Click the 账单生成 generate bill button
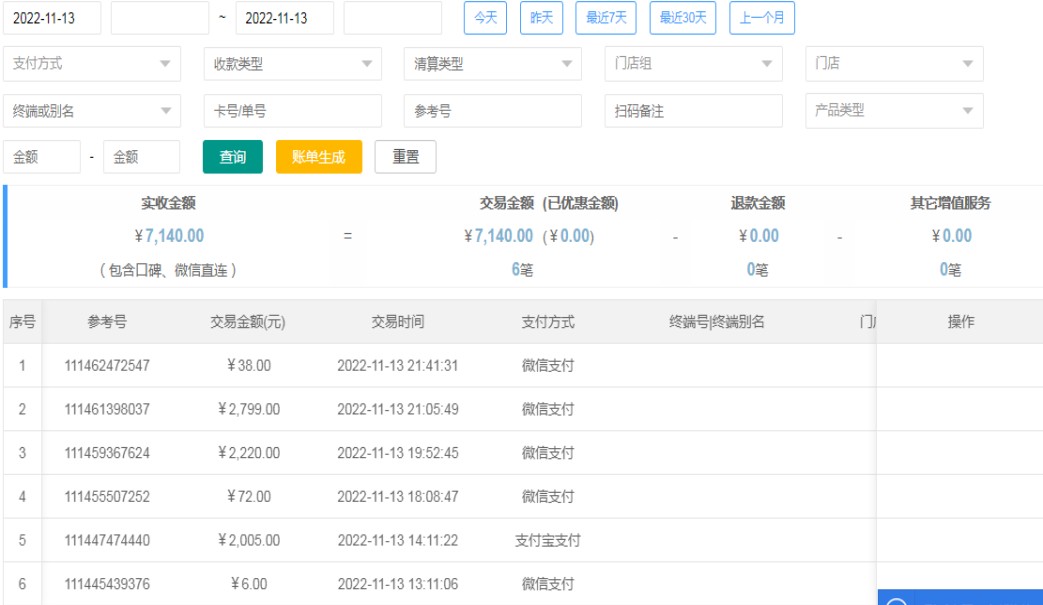Screen dimensions: 1043x605 click(x=318, y=157)
